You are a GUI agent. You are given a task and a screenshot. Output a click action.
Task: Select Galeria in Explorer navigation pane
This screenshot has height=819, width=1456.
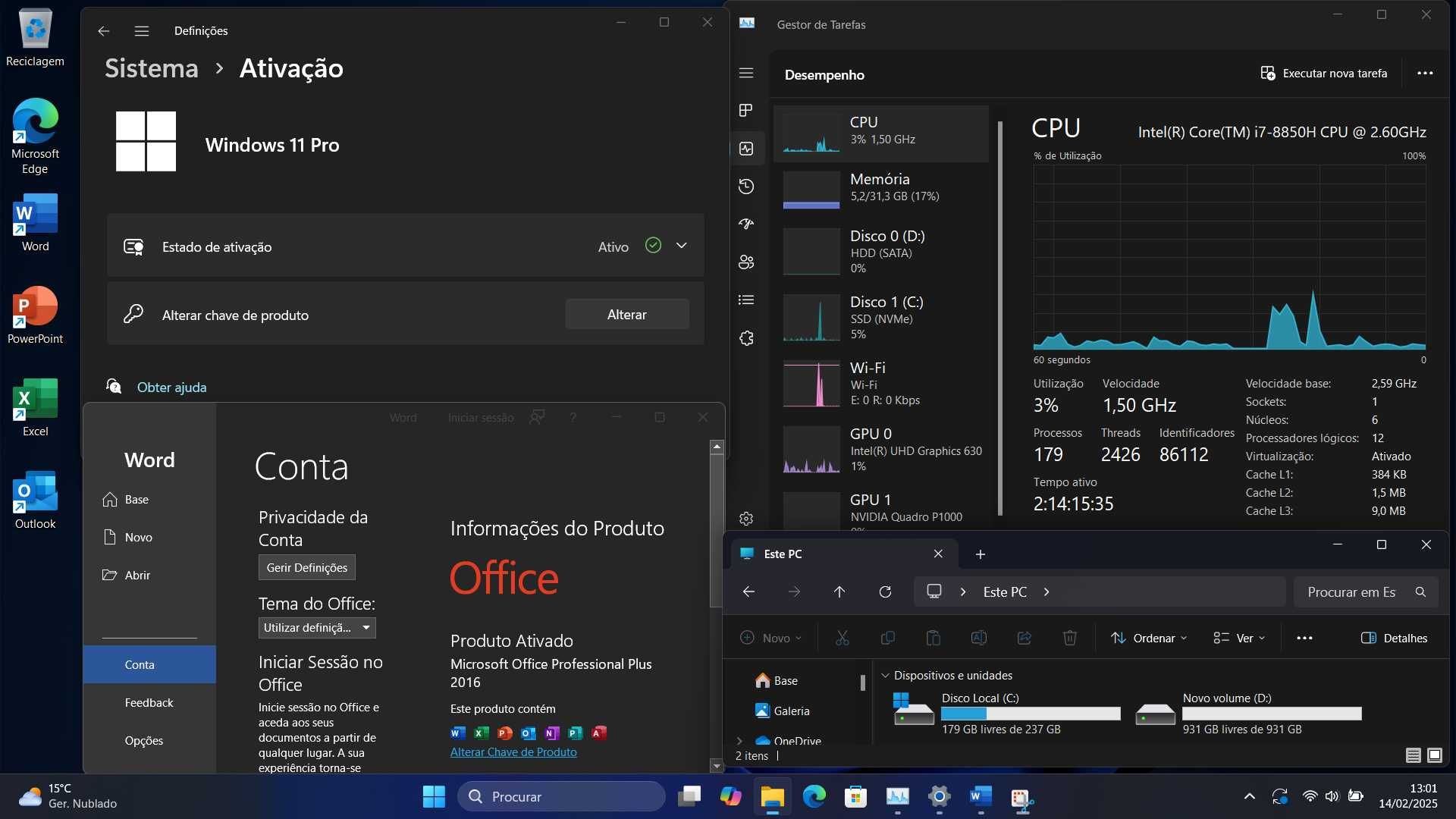point(792,711)
